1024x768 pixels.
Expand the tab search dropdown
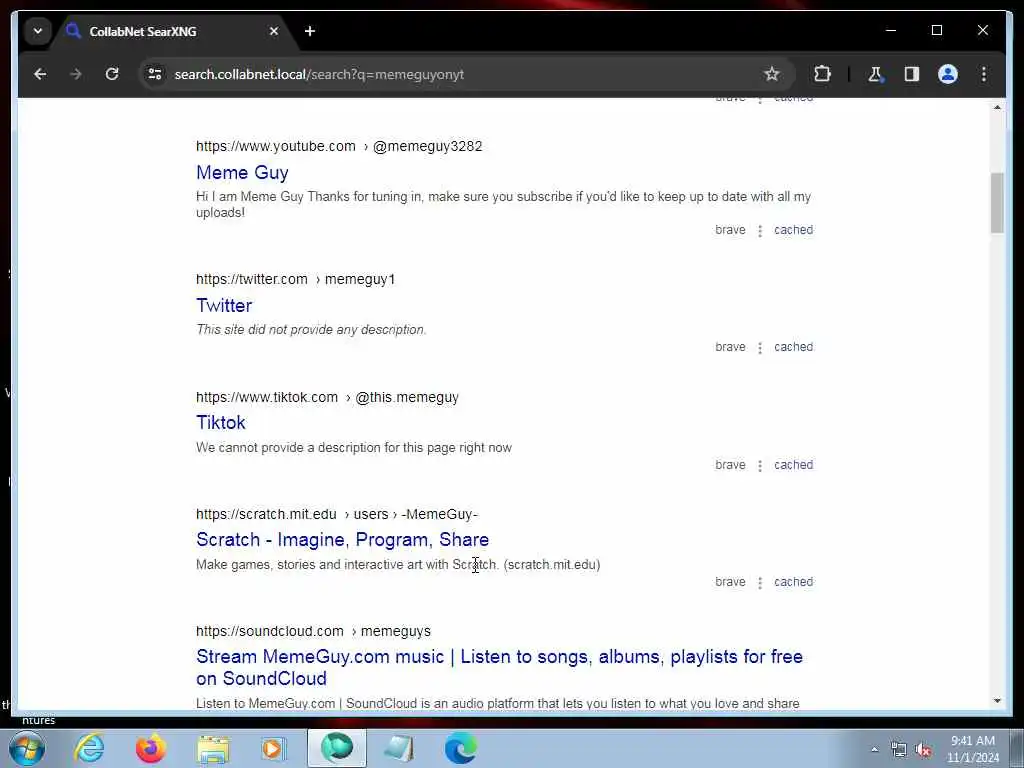[38, 31]
